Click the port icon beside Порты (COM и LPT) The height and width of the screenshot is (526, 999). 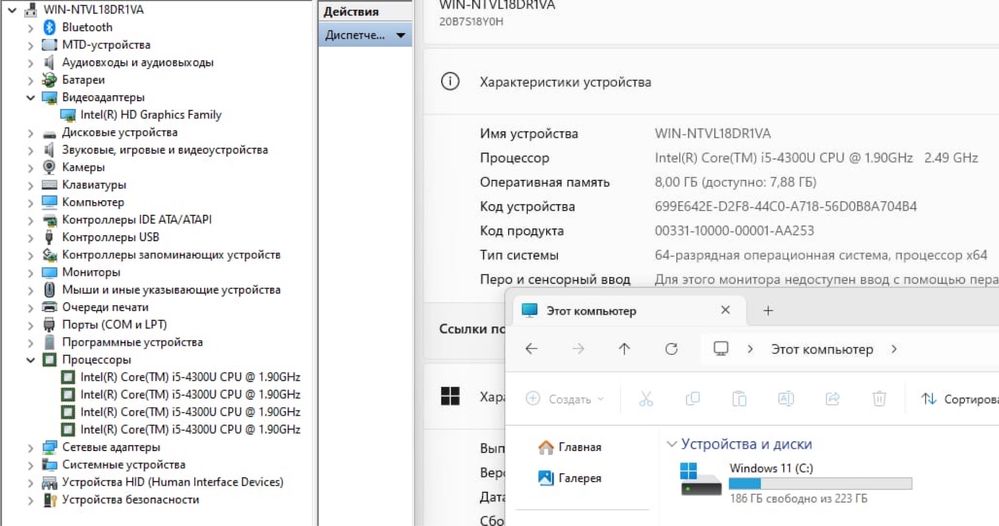pos(50,325)
